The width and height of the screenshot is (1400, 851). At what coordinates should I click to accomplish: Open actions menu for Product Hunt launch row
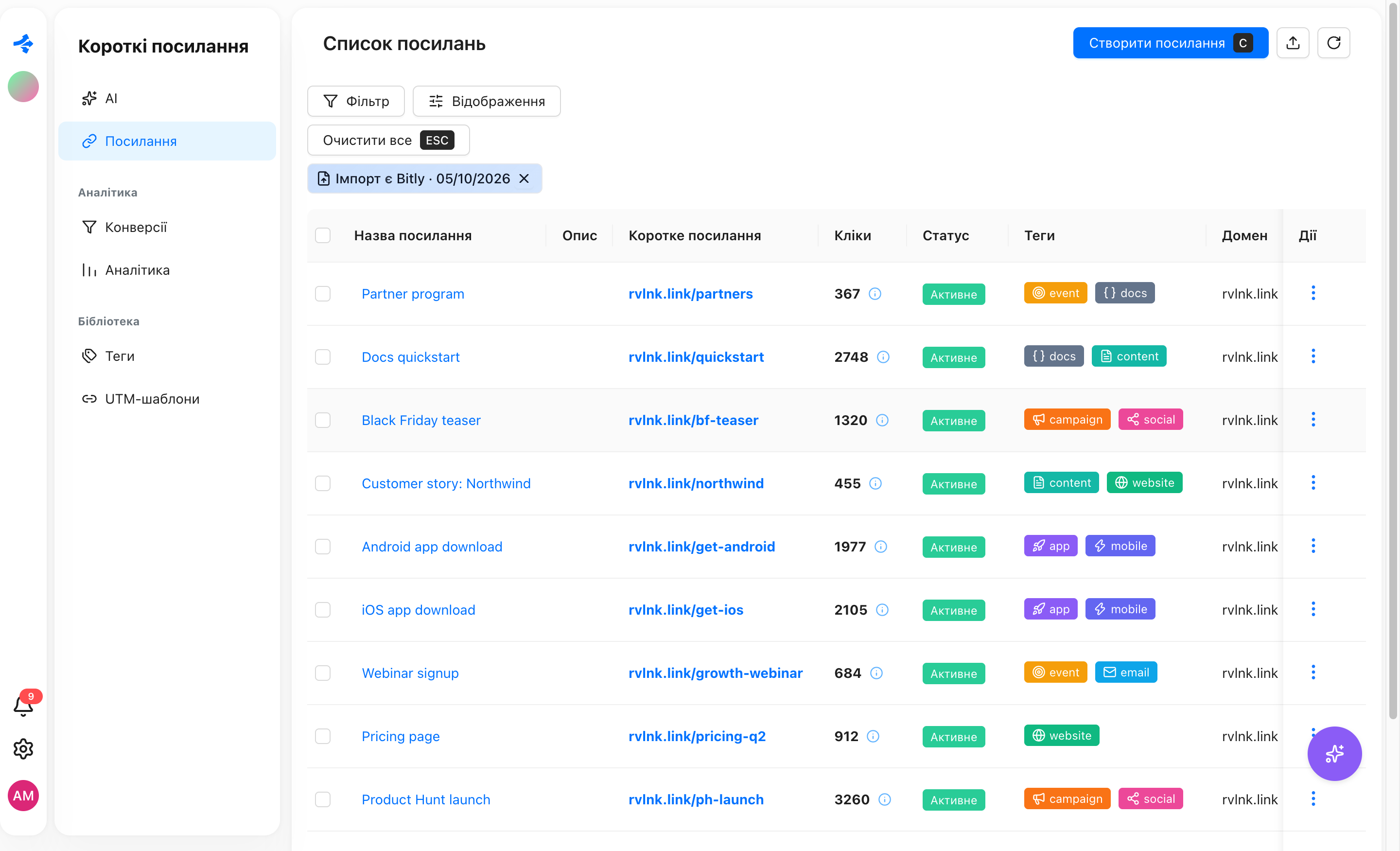(x=1312, y=798)
